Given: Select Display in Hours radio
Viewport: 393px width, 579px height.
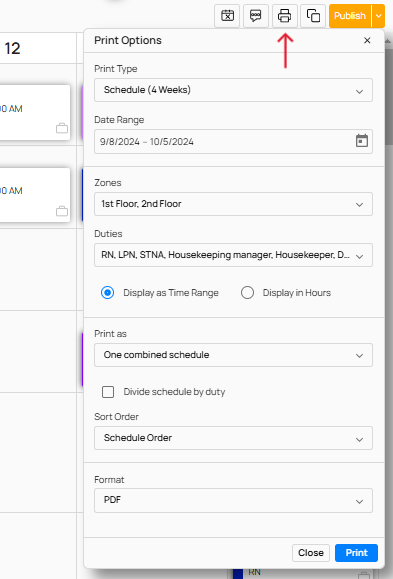Looking at the screenshot, I should (247, 293).
